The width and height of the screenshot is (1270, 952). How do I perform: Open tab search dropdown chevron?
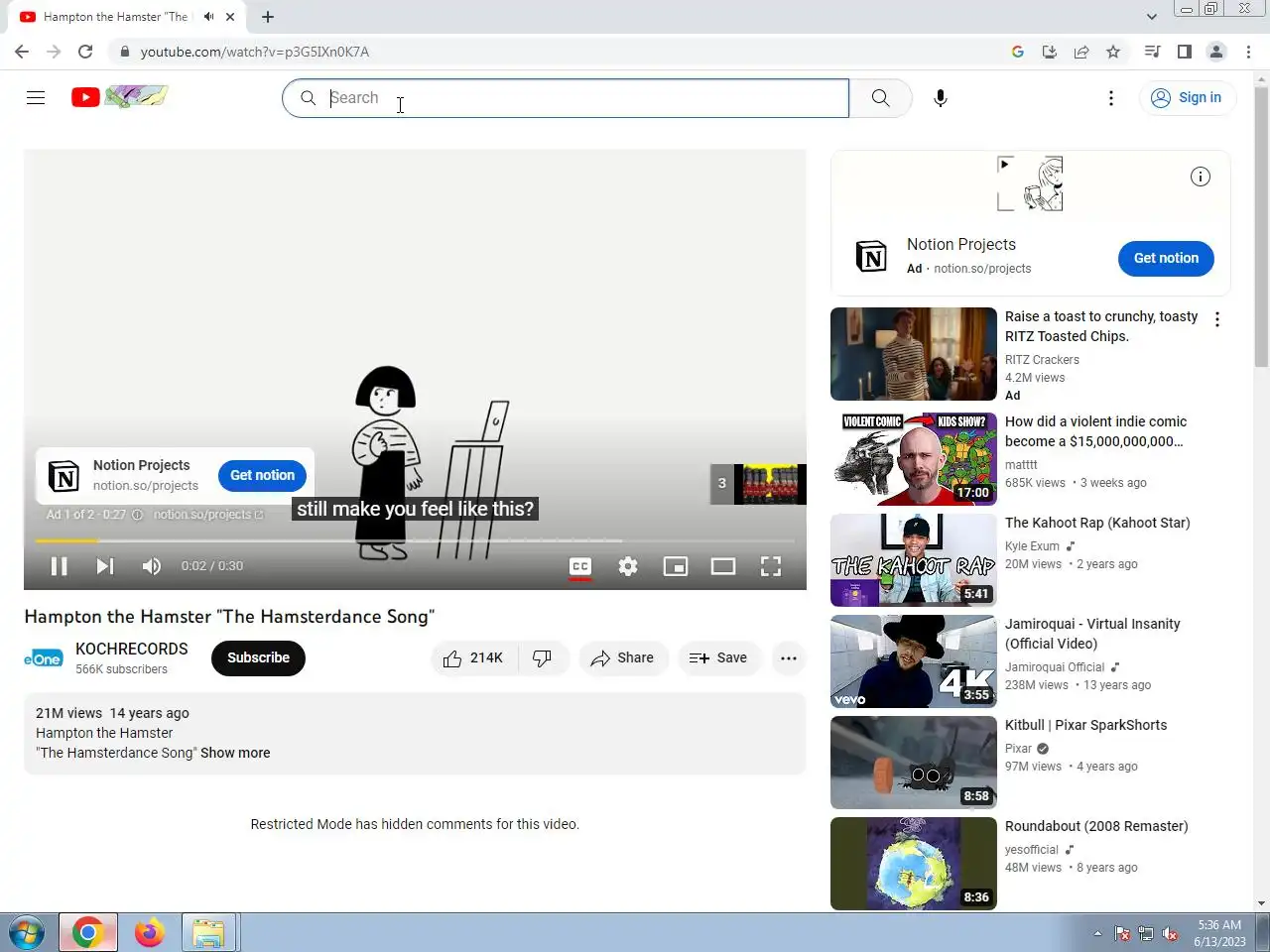pos(1151,16)
